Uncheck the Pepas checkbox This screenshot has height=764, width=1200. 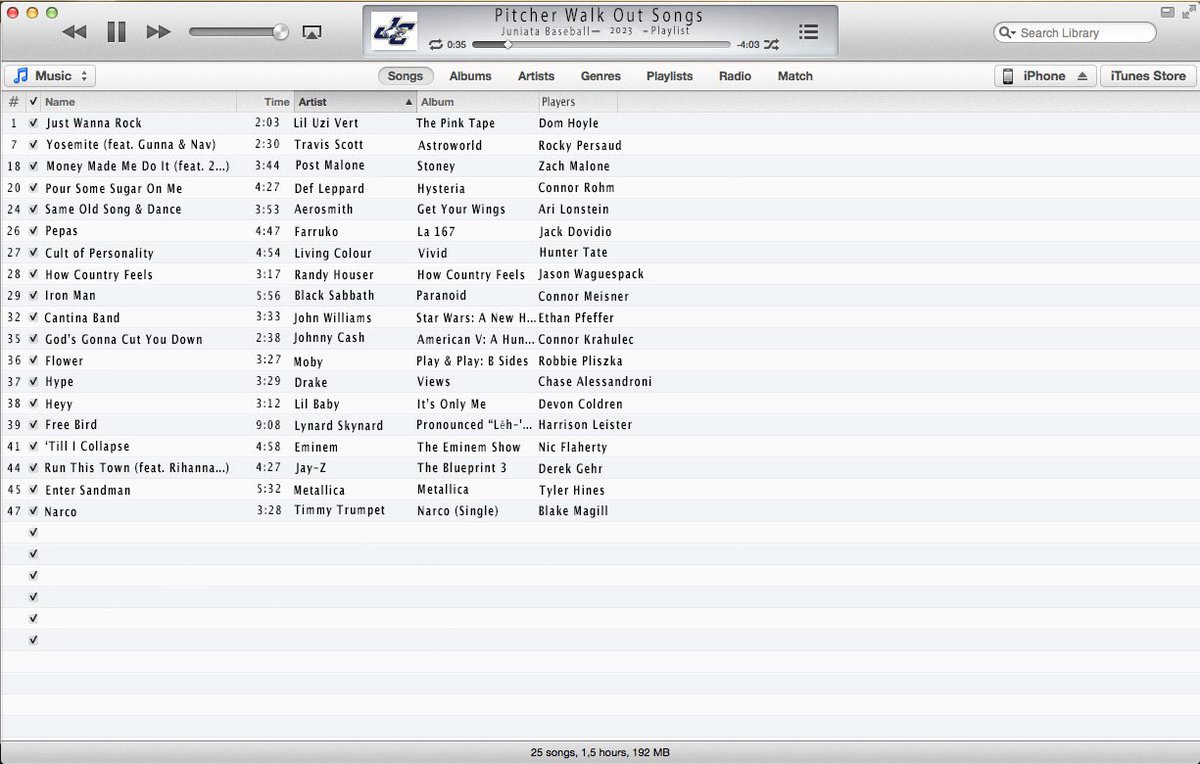pyautogui.click(x=33, y=231)
